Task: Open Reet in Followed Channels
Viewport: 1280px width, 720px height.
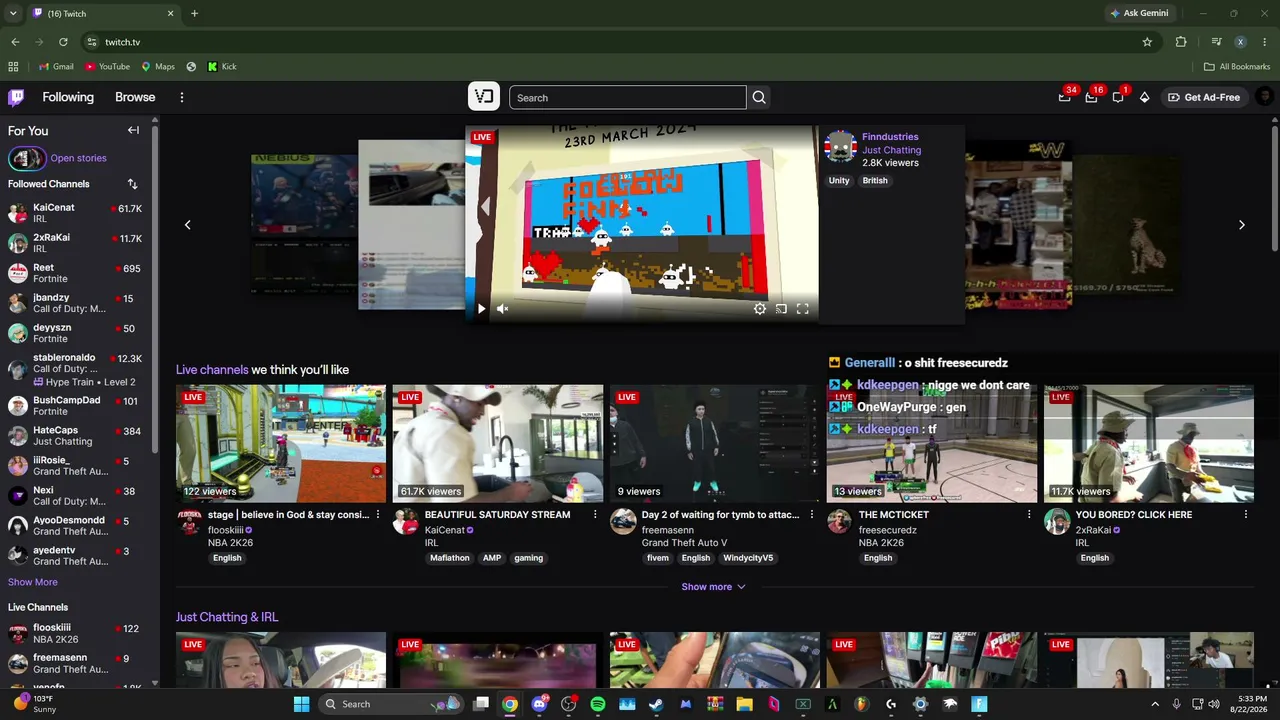Action: (x=75, y=273)
